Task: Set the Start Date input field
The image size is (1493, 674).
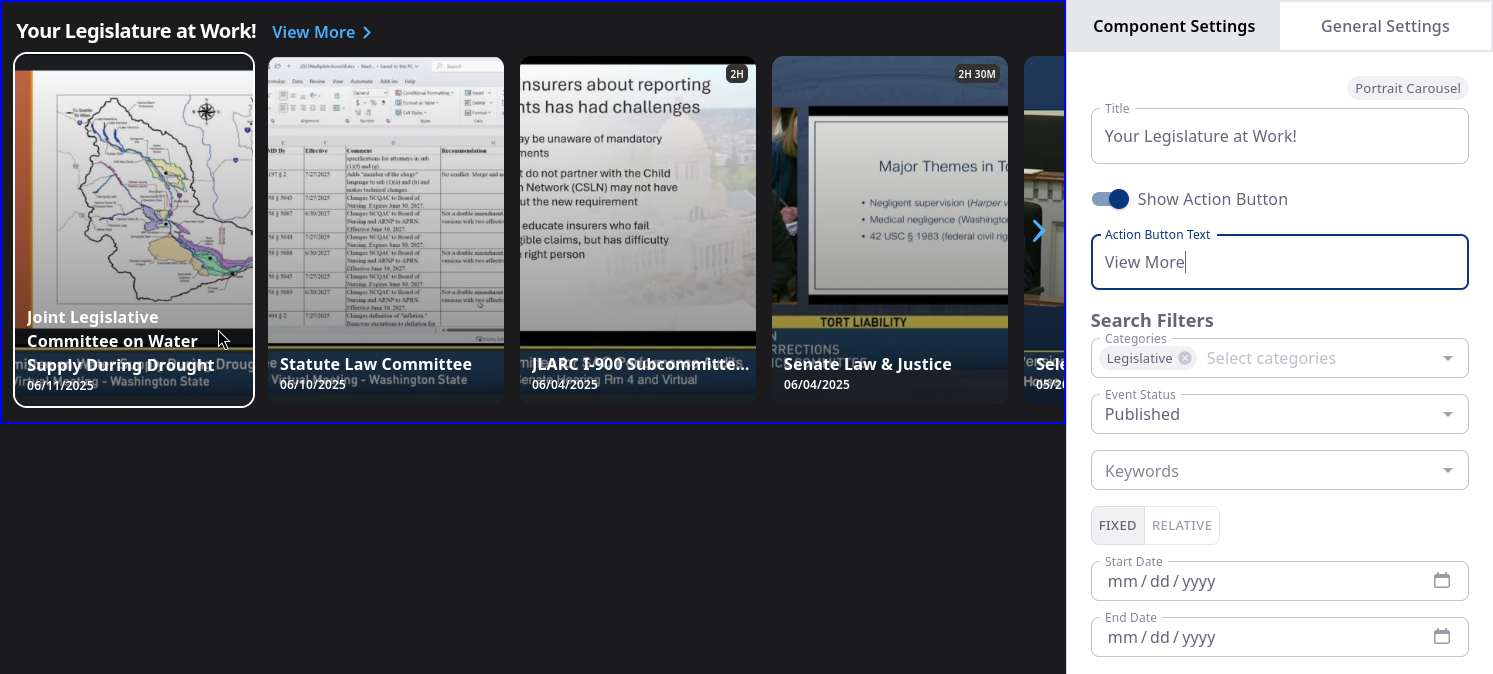Action: pyautogui.click(x=1279, y=581)
